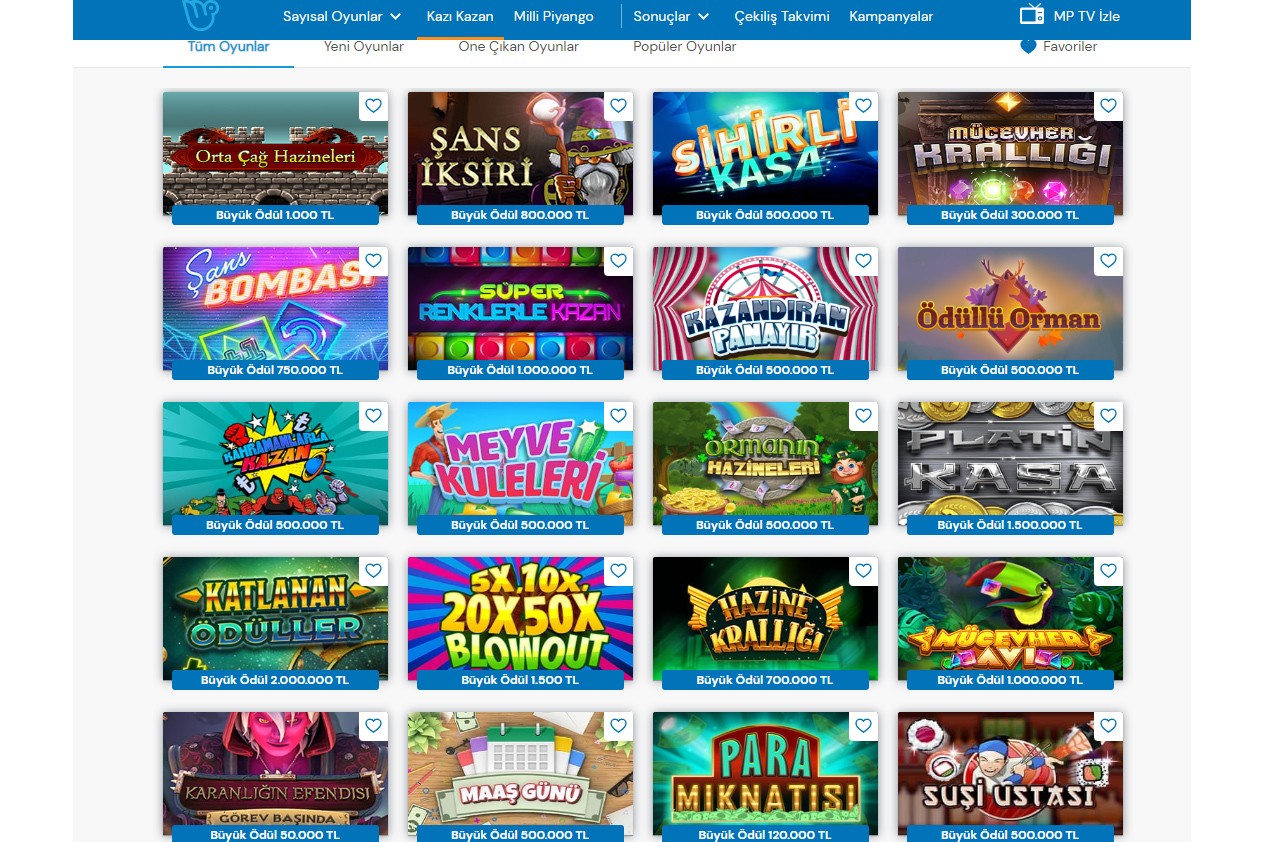Viewport: 1264px width, 842px height.
Task: Click the MP TV İzle television icon
Action: [1031, 15]
